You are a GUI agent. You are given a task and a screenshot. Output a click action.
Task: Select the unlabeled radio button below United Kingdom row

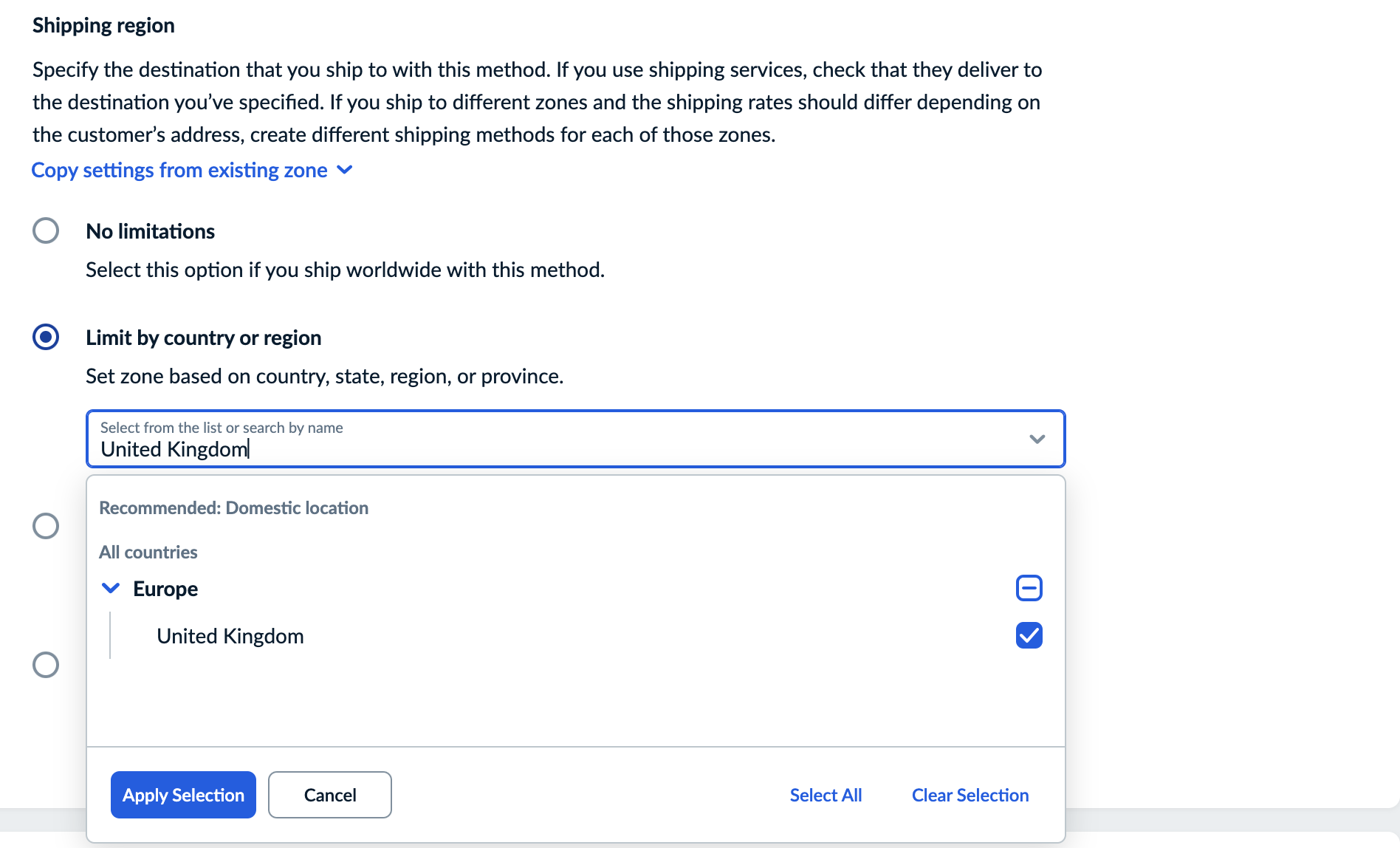click(46, 665)
